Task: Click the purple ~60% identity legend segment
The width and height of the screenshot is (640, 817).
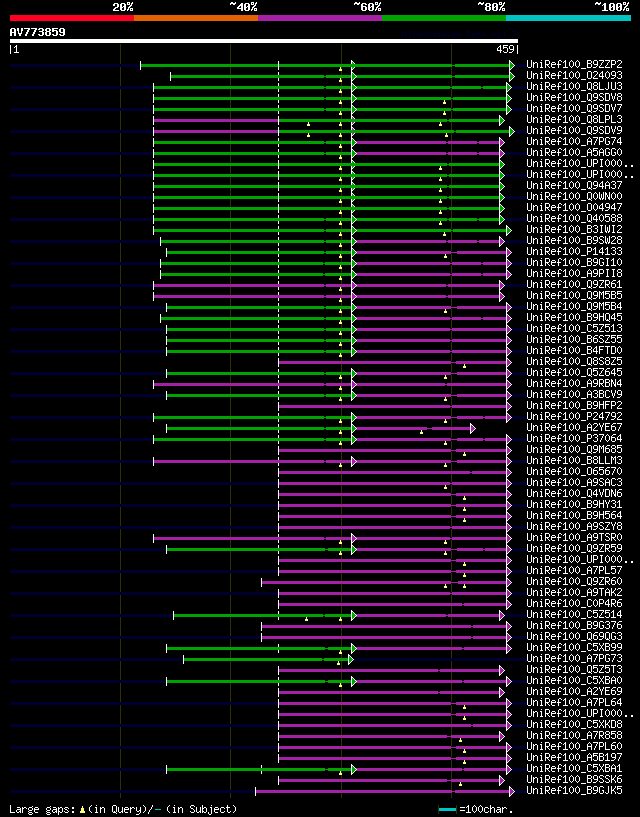Action: click(320, 18)
